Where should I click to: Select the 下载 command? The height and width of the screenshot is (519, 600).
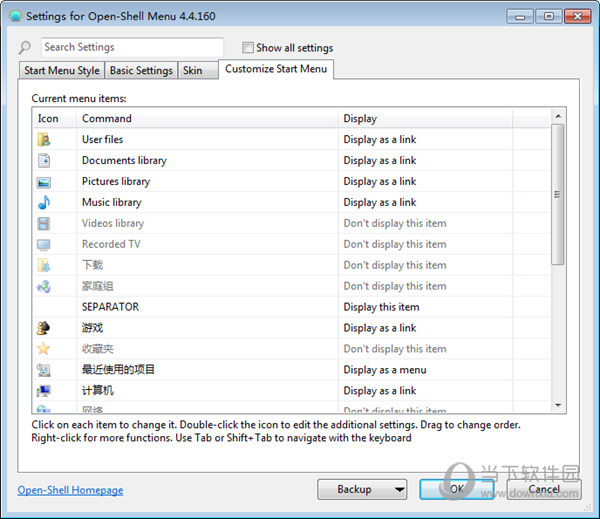(x=92, y=265)
